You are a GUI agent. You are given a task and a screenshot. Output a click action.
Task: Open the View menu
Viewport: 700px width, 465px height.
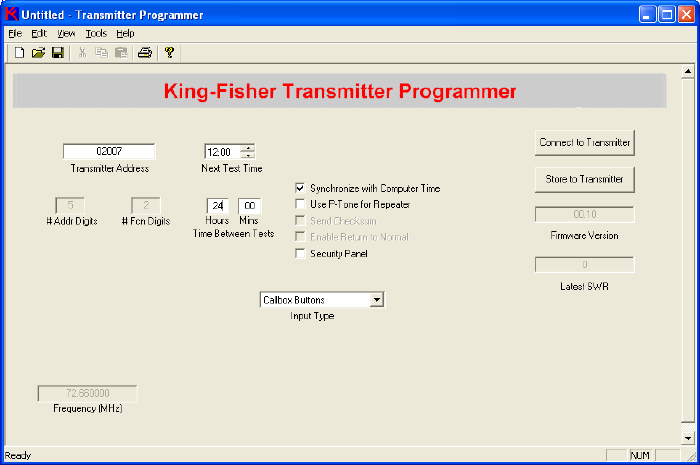coord(66,33)
